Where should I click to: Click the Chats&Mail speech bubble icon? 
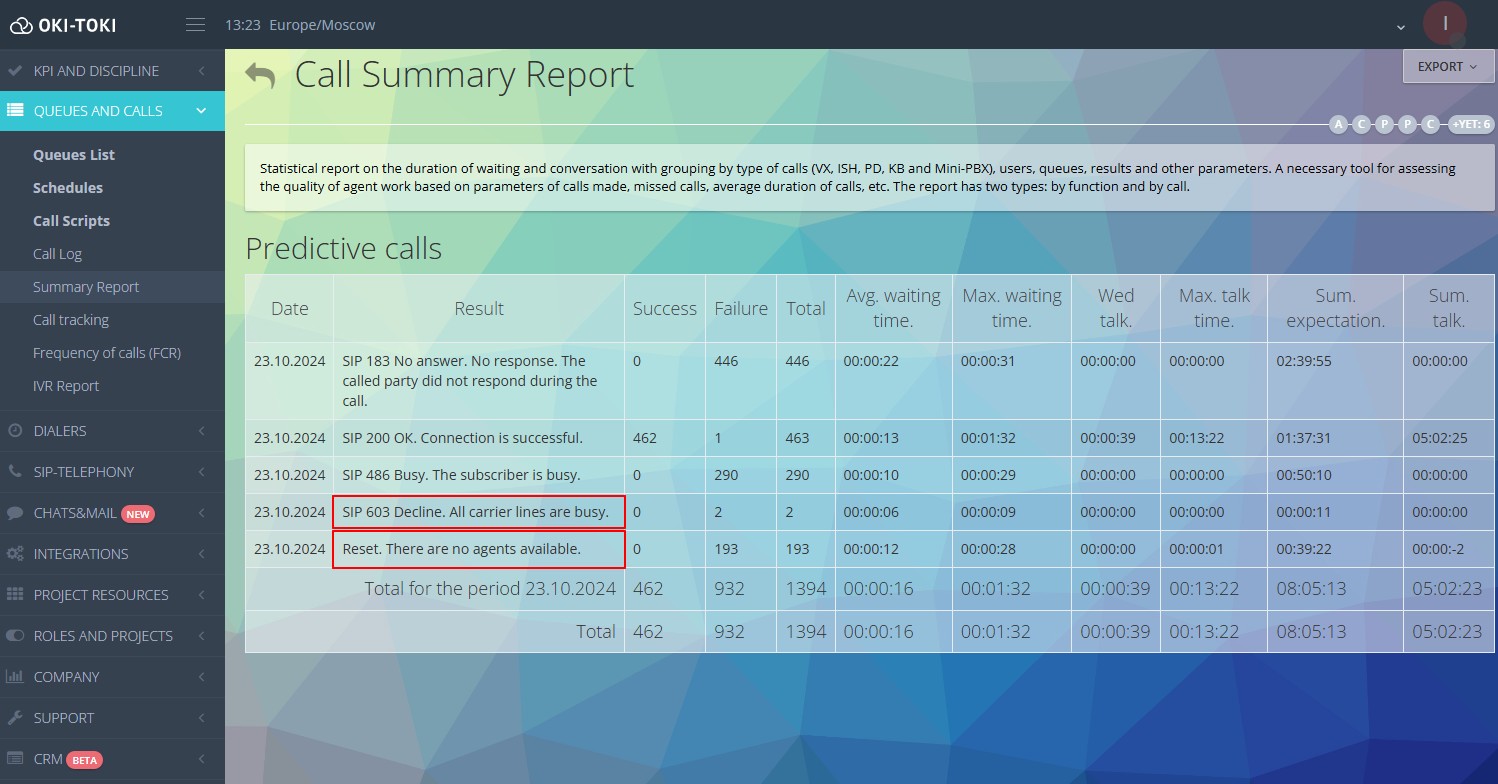15,513
